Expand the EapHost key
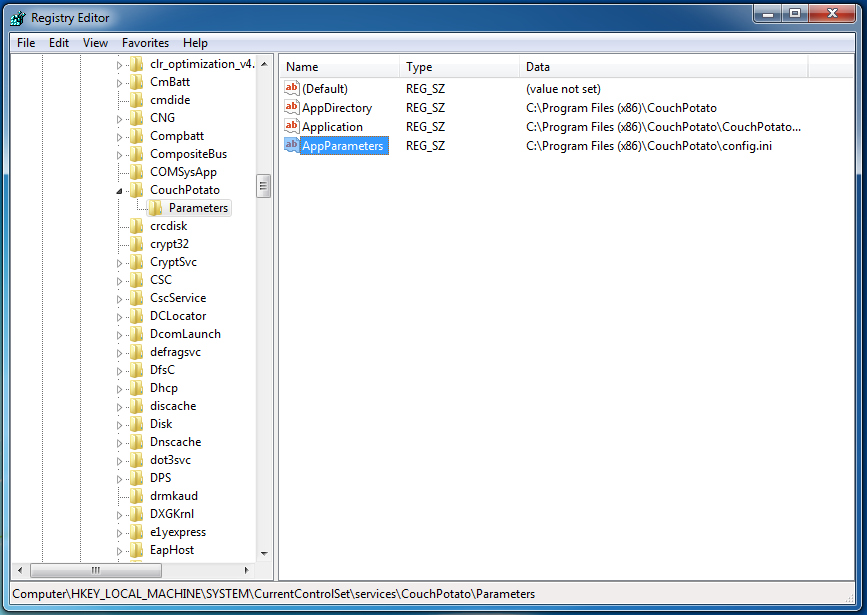Screen dimensions: 867x615 (x=119, y=551)
